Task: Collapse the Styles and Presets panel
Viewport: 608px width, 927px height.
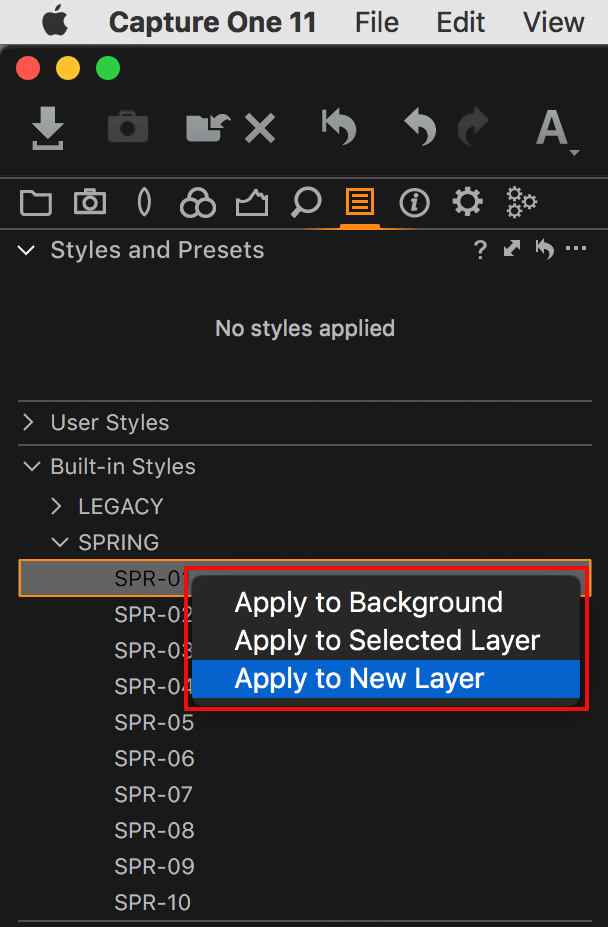Action: pyautogui.click(x=26, y=251)
